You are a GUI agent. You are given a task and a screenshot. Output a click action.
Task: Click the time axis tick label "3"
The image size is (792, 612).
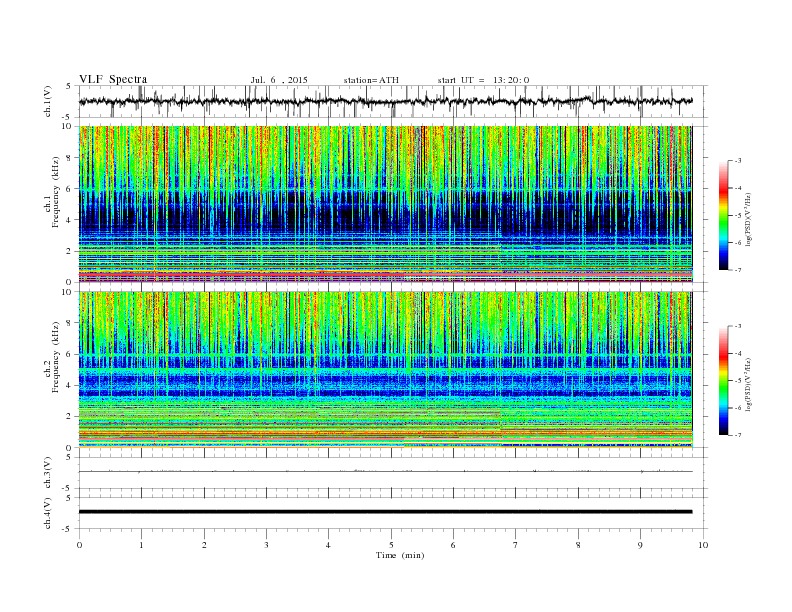tap(266, 545)
